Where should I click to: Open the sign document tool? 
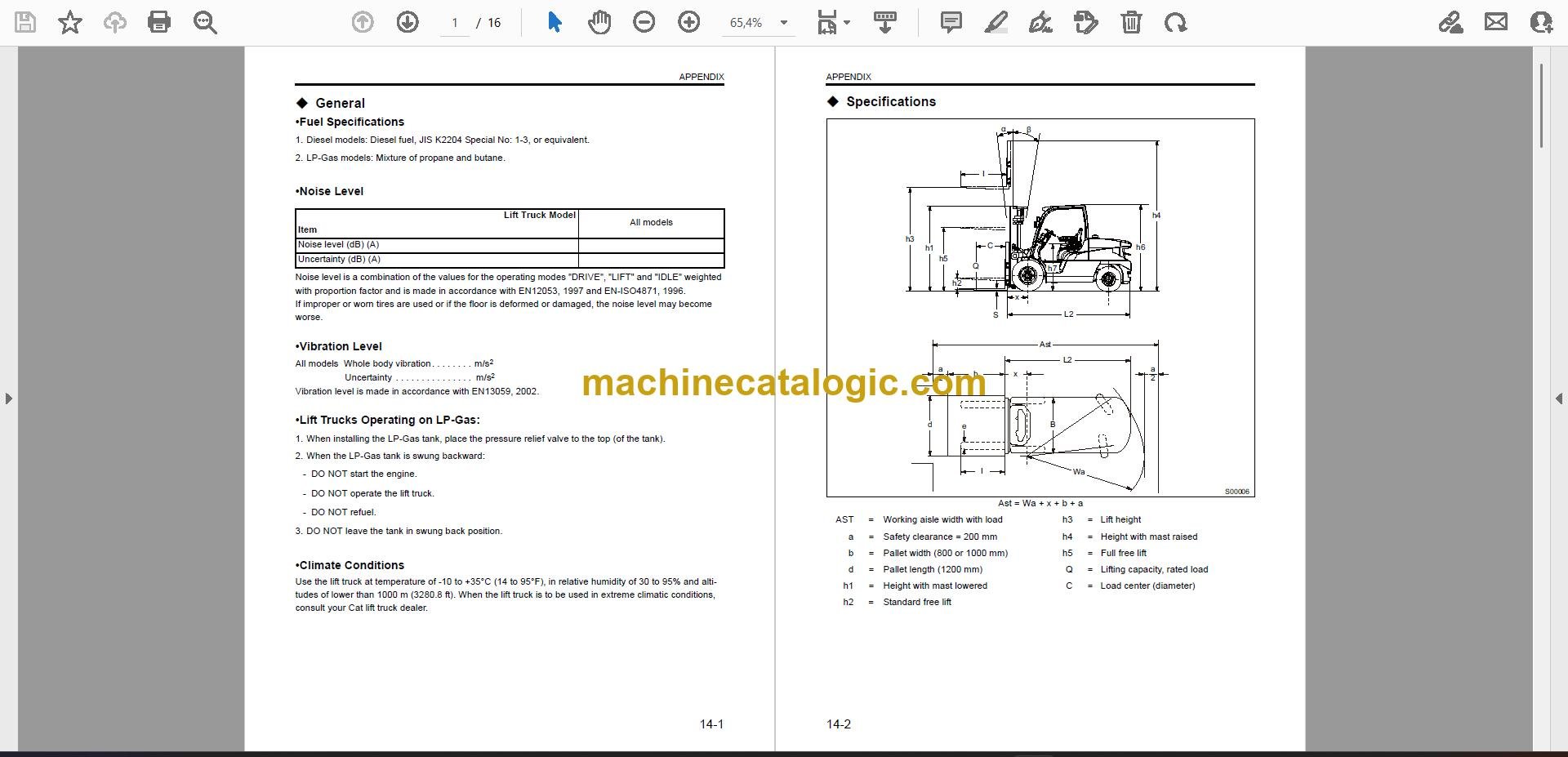[x=1040, y=22]
